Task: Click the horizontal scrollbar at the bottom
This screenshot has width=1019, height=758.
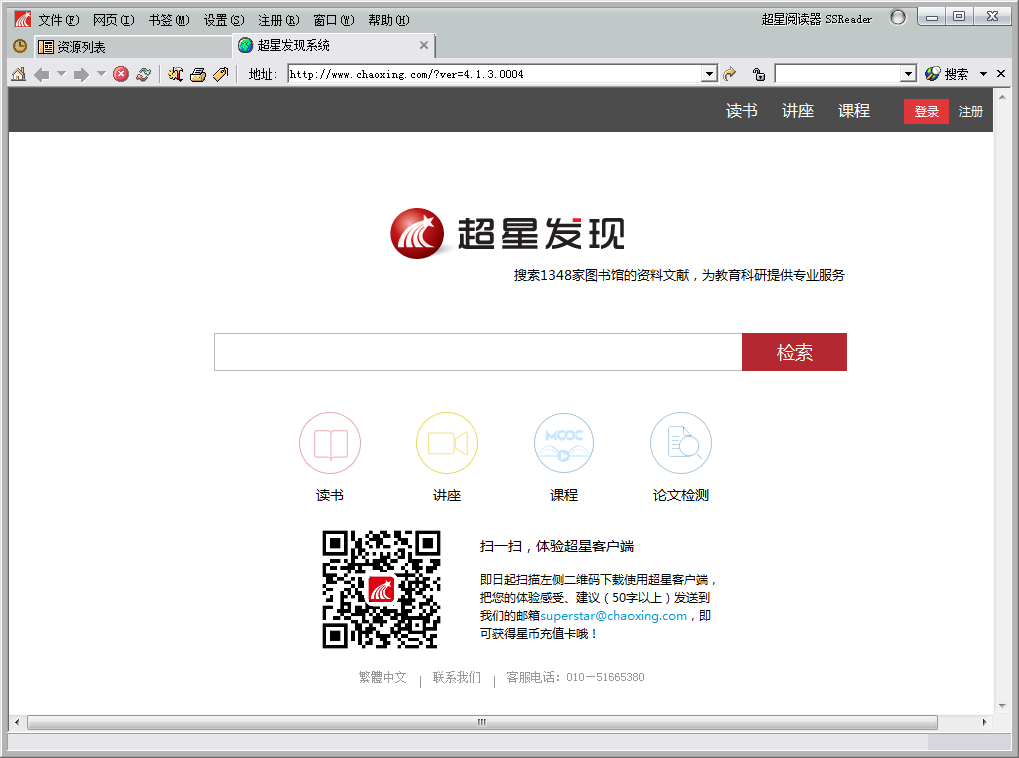Action: [481, 722]
